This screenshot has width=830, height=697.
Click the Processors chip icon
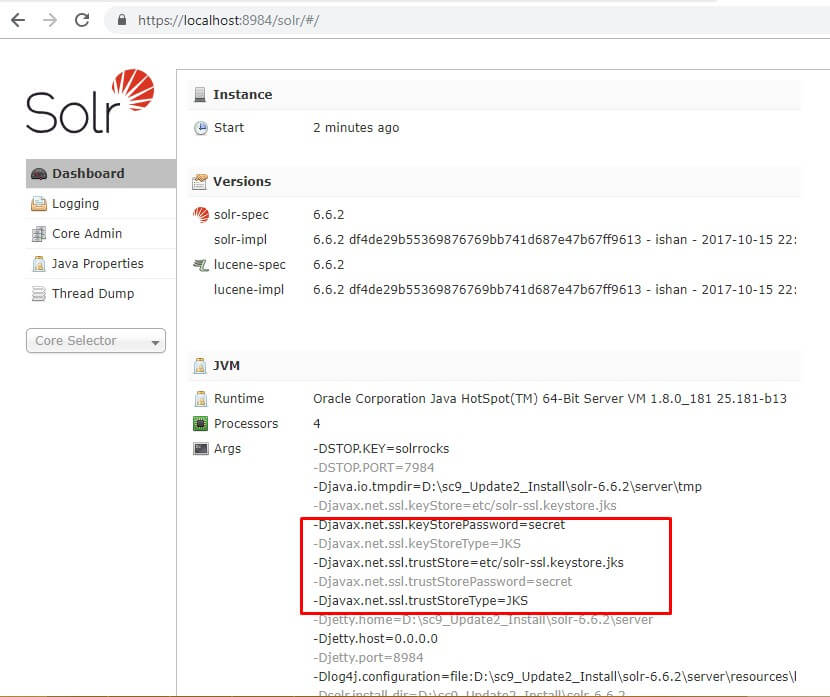point(201,423)
